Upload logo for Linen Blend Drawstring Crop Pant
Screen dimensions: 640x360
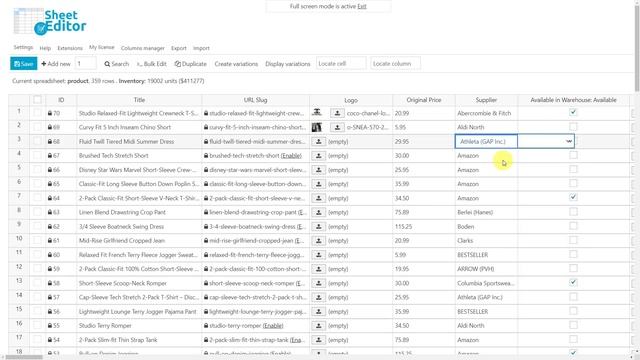[318, 212]
